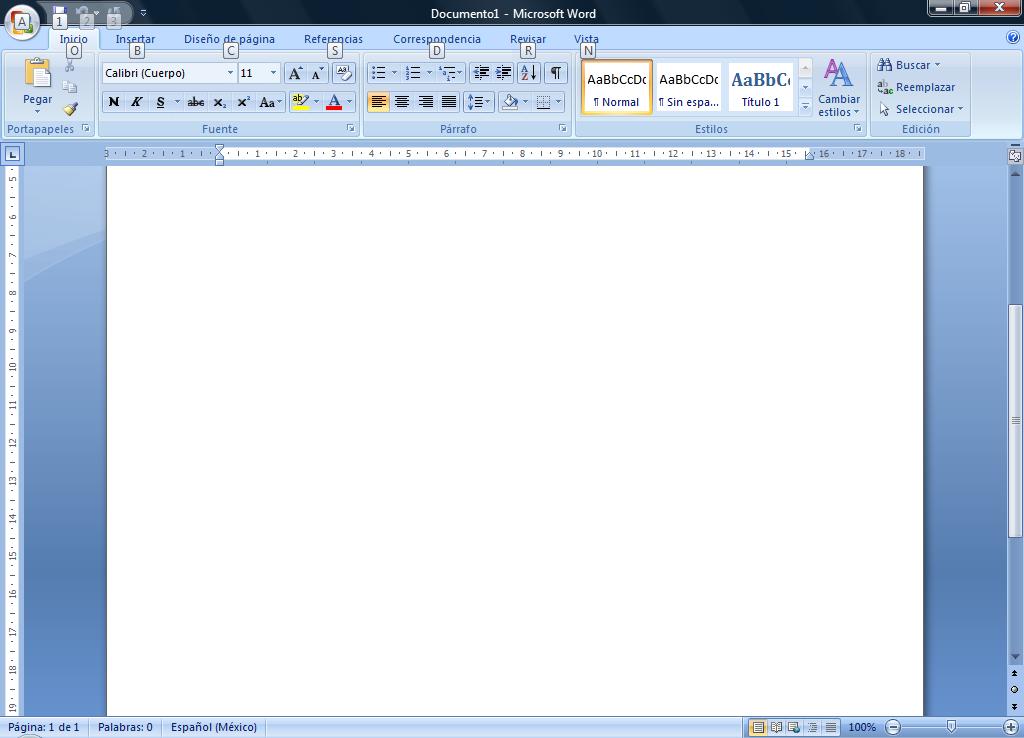Expand the styles gallery More arrow
The width and height of the screenshot is (1024, 738).
[x=805, y=105]
